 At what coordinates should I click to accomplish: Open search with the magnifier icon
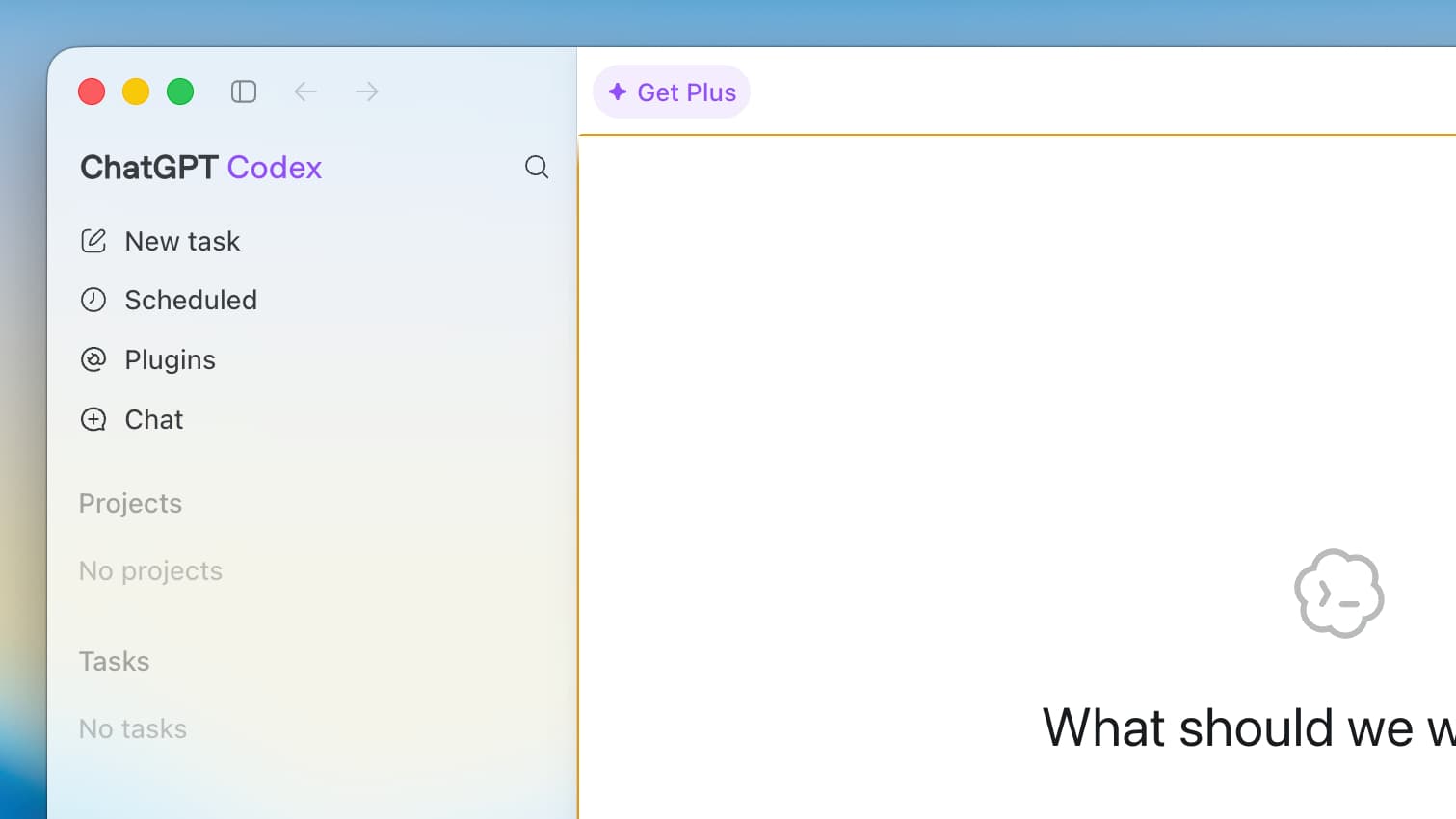(537, 167)
